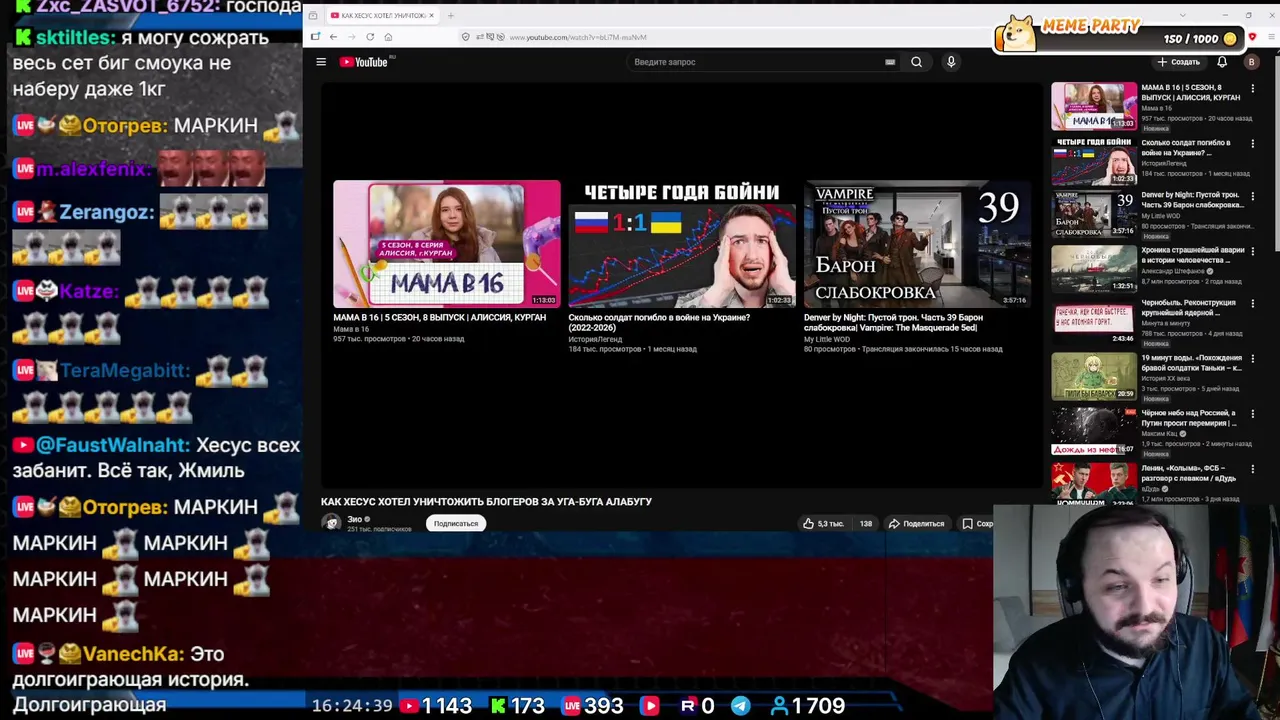The image size is (1280, 720).
Task: Open options menu for Хроника страшнейшей аварии
Action: point(1252,251)
